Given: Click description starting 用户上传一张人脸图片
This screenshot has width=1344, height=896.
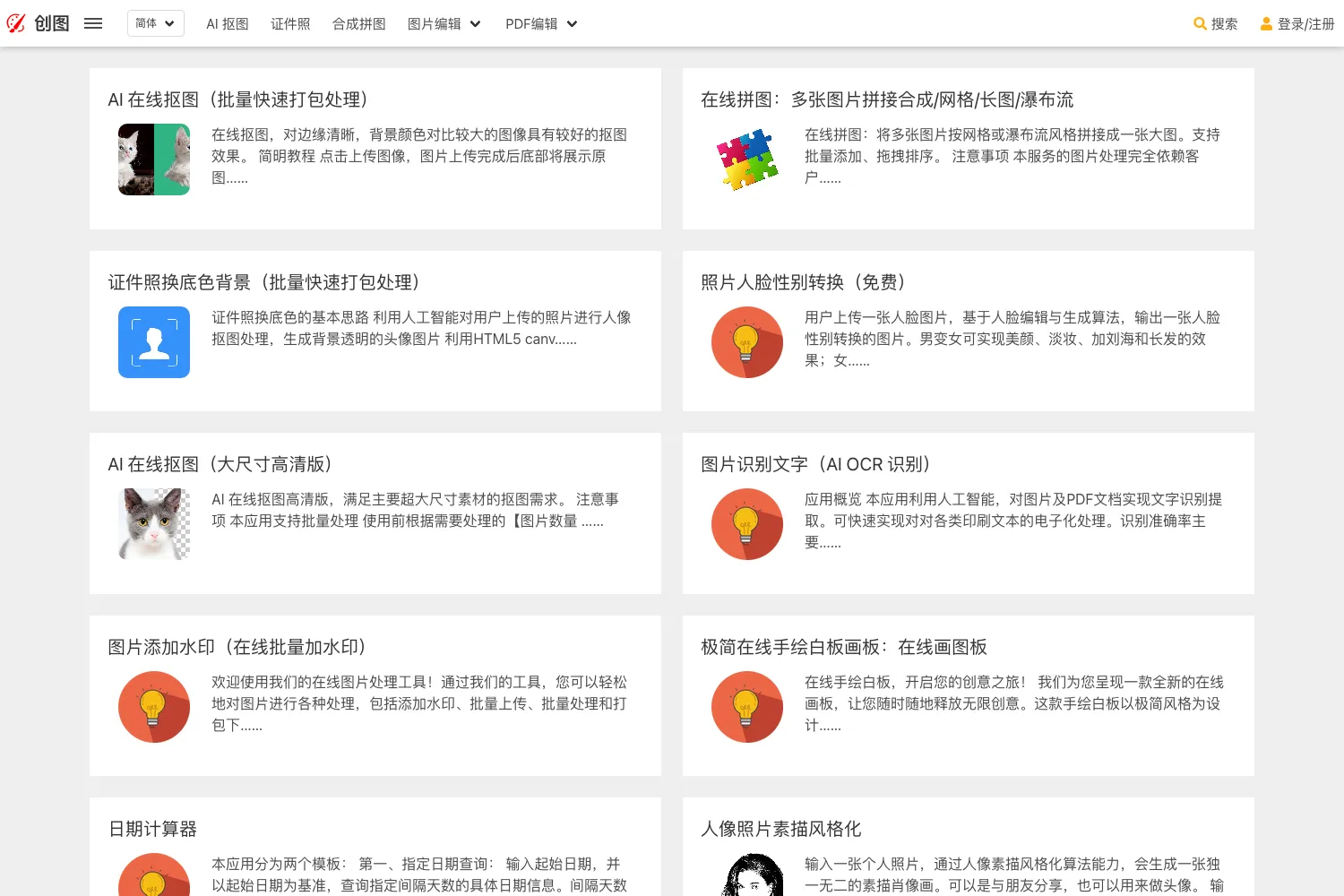Looking at the screenshot, I should (x=1012, y=339).
